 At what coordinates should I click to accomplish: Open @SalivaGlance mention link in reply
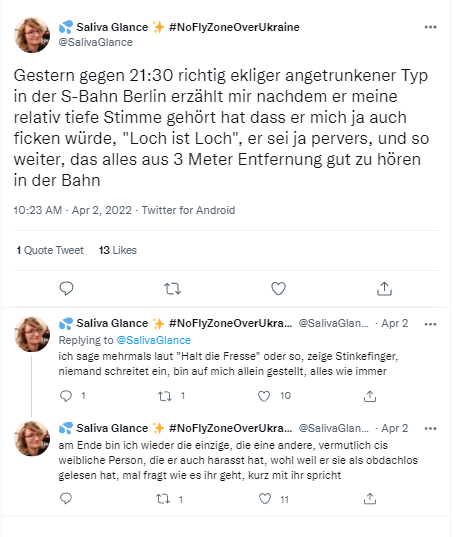(154, 340)
